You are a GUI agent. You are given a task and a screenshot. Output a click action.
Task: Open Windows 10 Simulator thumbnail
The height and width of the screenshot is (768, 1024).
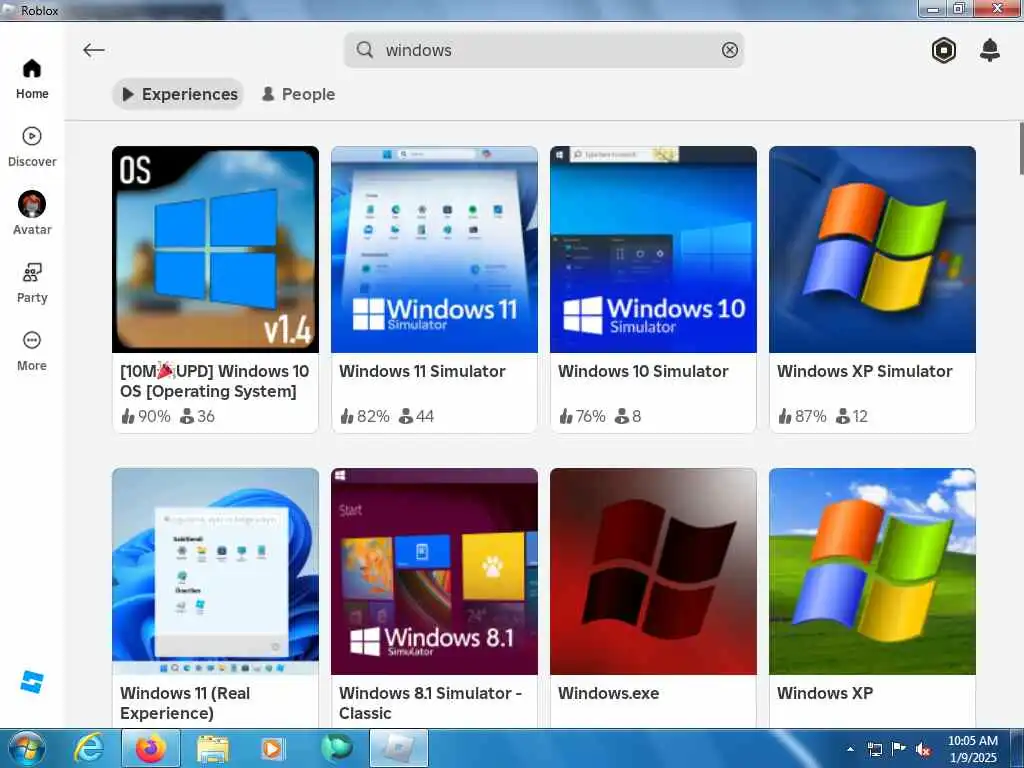(653, 249)
